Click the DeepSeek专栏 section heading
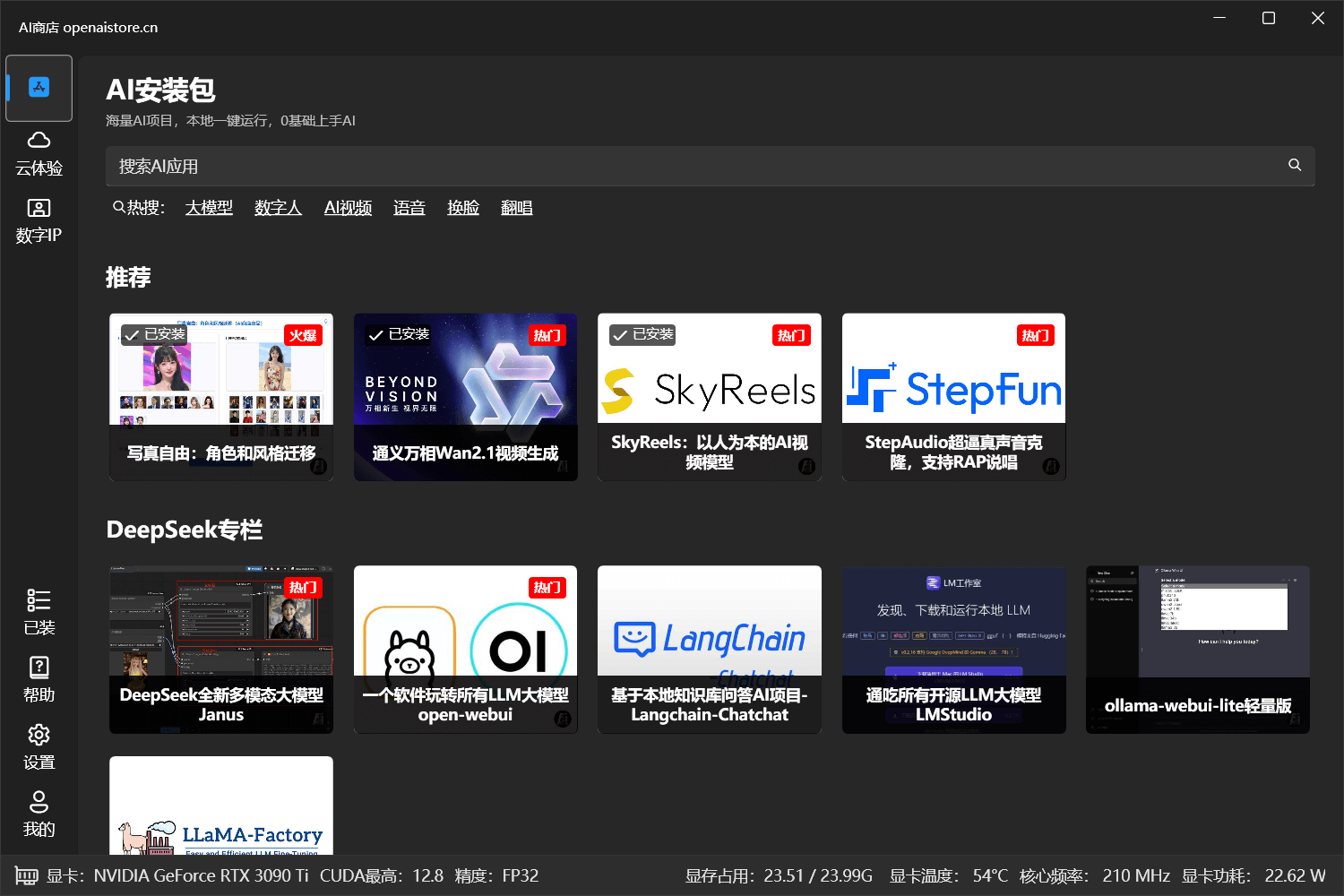 click(185, 530)
